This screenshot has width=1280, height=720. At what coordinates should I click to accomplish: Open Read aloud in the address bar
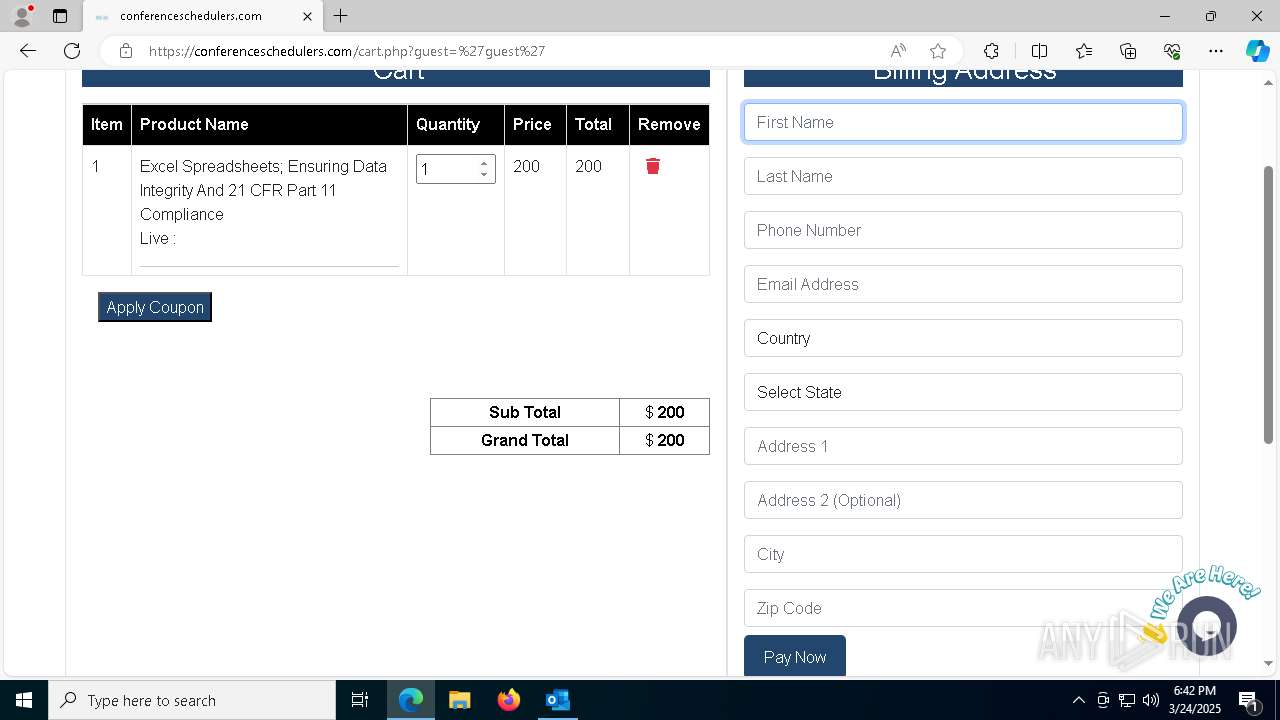pos(898,51)
